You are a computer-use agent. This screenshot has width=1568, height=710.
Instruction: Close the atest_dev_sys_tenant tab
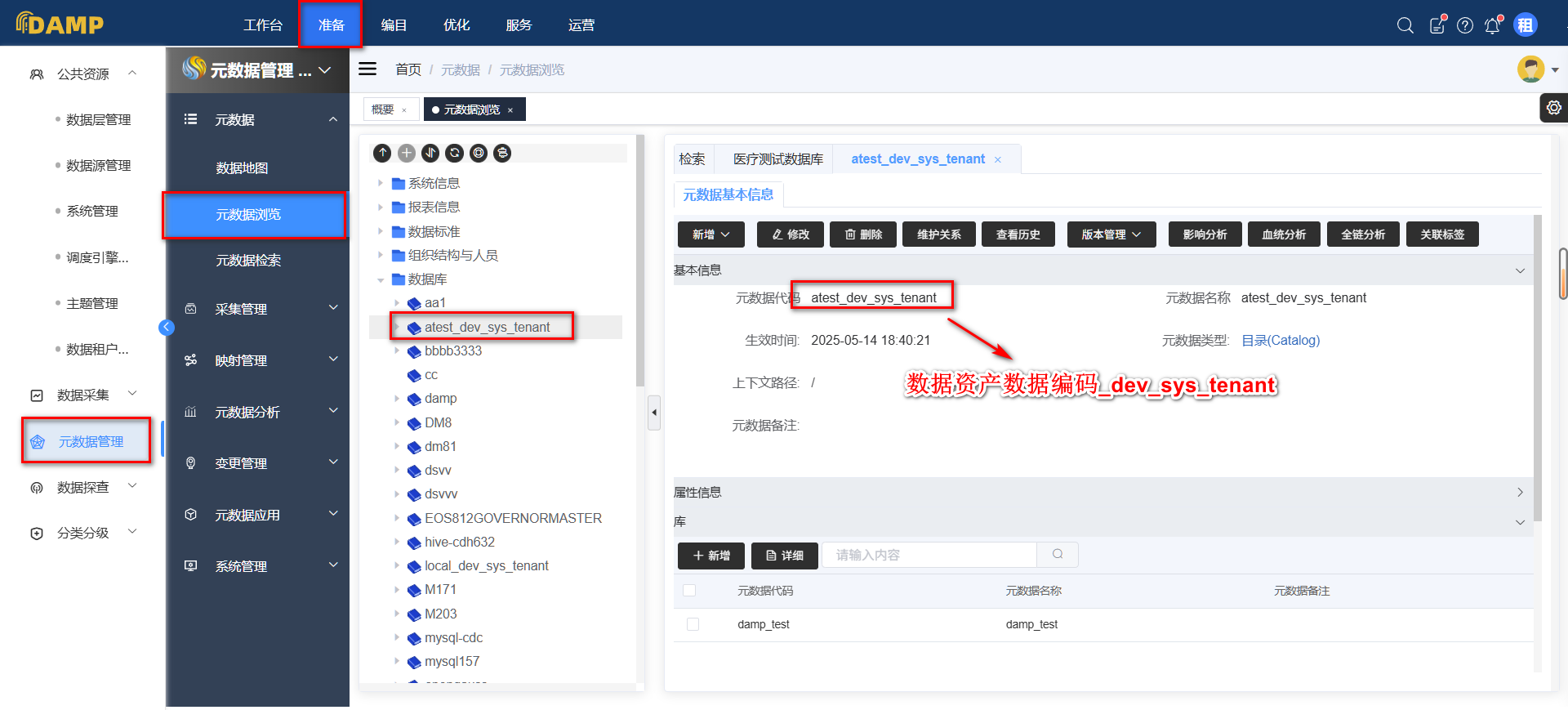pyautogui.click(x=998, y=160)
